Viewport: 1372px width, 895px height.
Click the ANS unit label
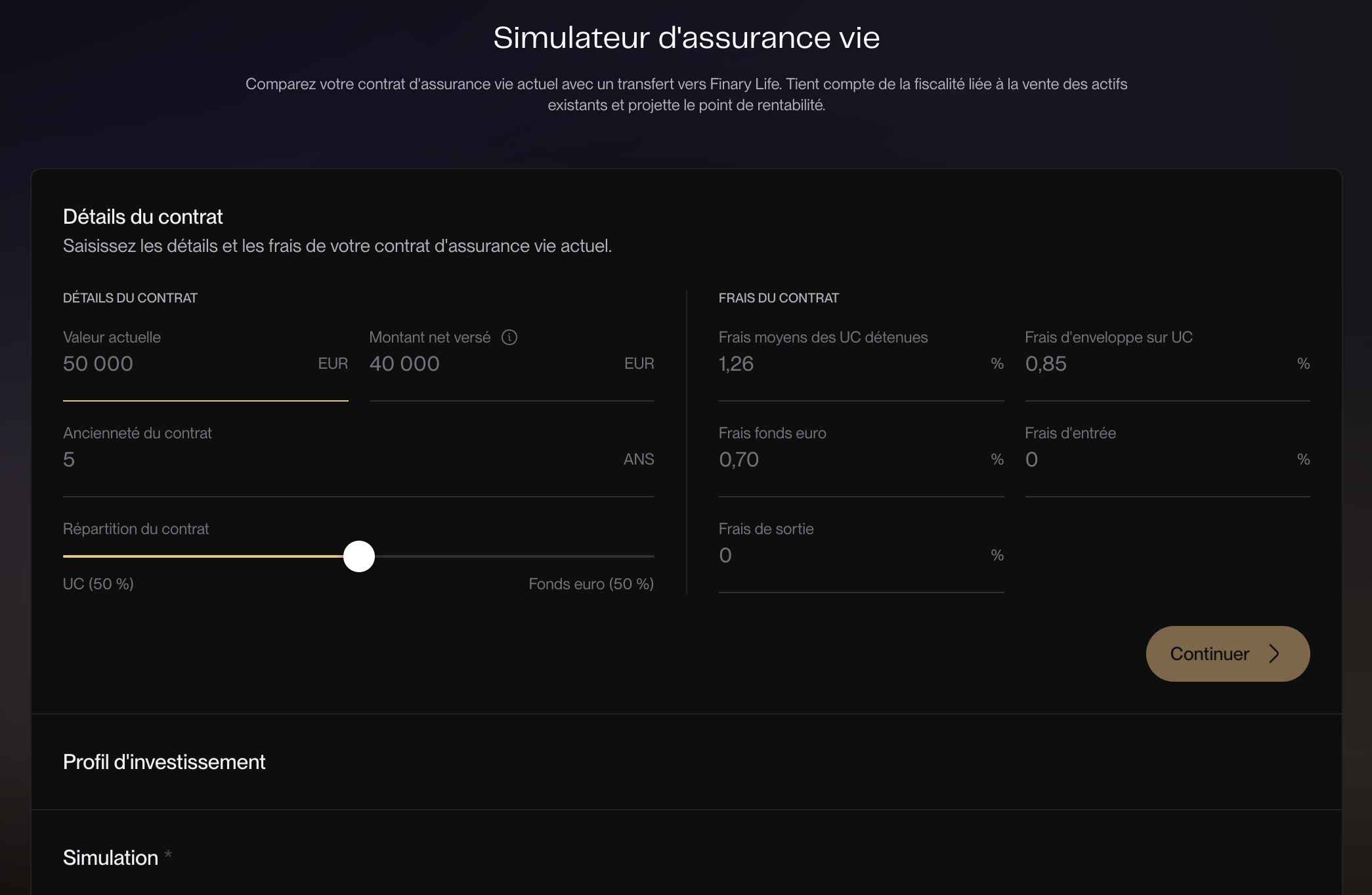tap(639, 459)
